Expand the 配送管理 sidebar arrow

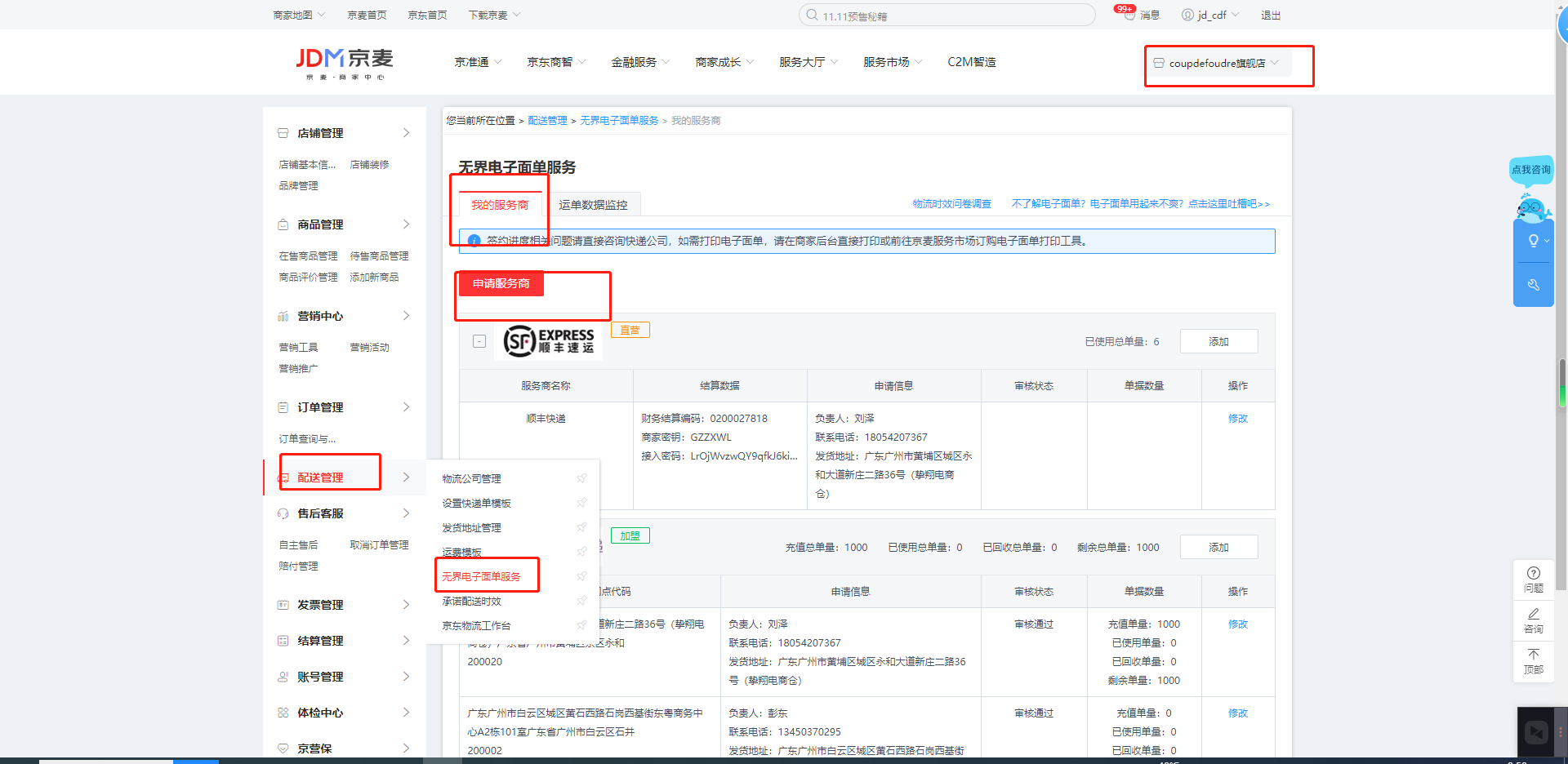406,477
